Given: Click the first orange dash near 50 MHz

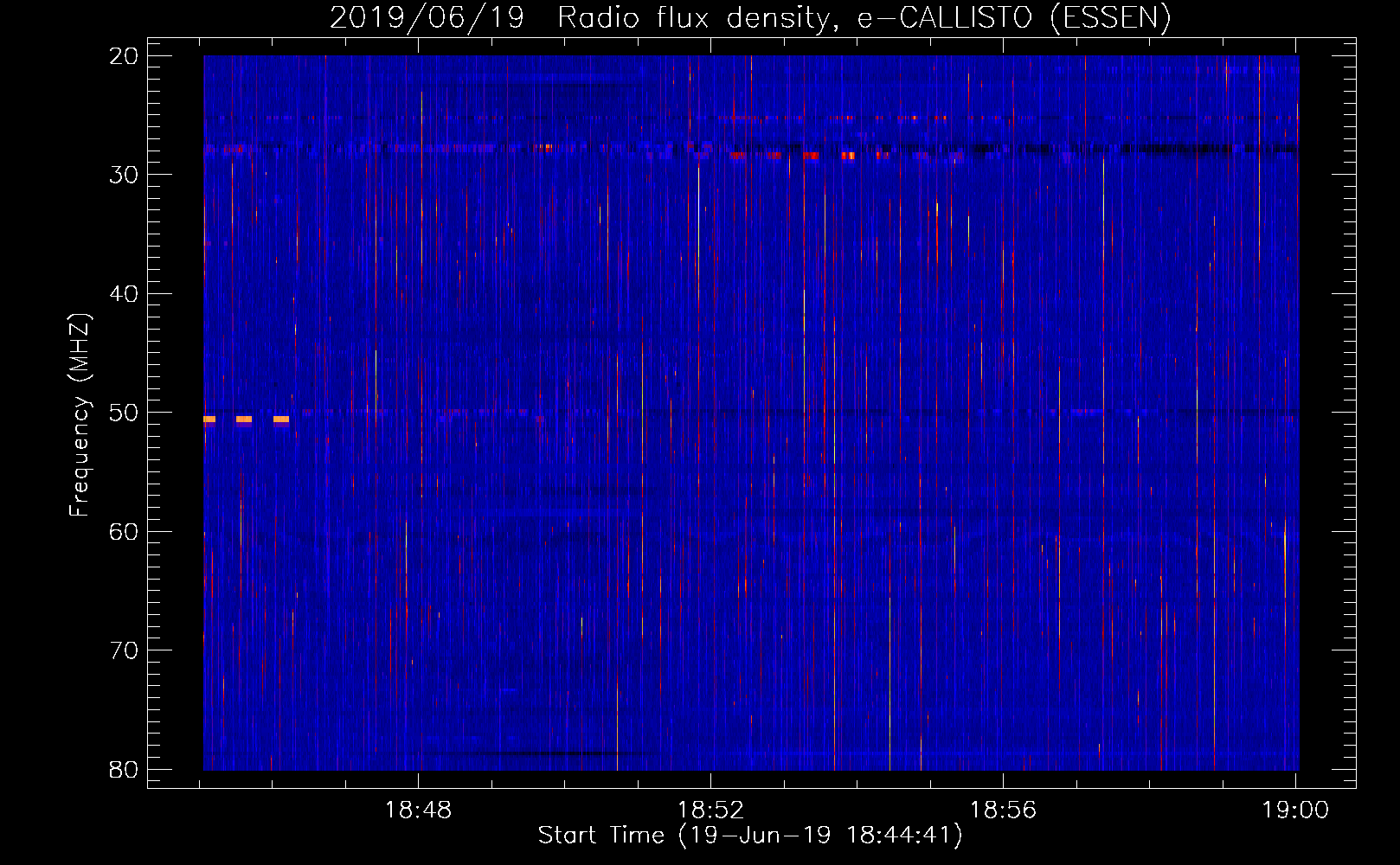Looking at the screenshot, I should click(x=209, y=420).
